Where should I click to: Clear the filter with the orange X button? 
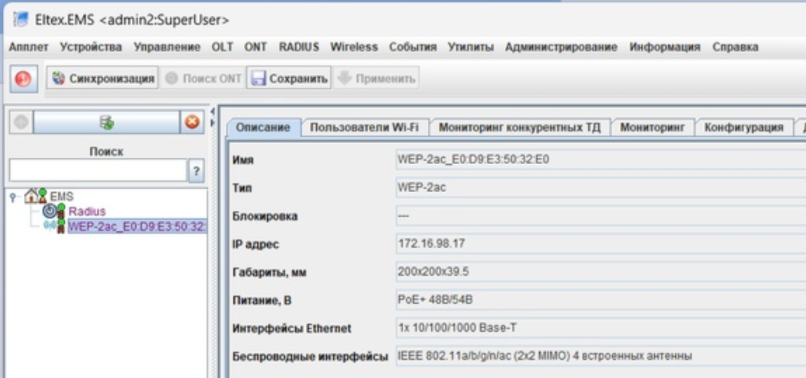coord(192,122)
